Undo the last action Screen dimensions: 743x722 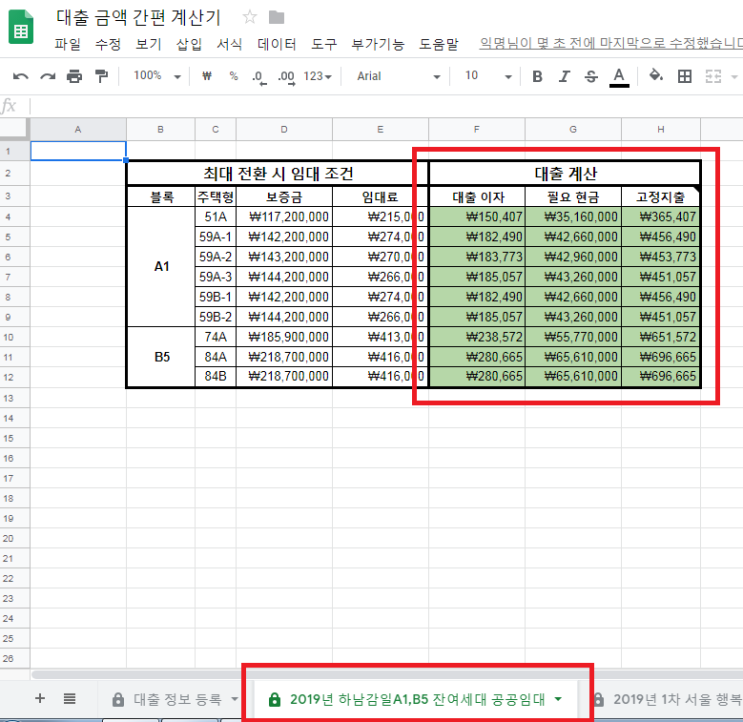point(20,76)
